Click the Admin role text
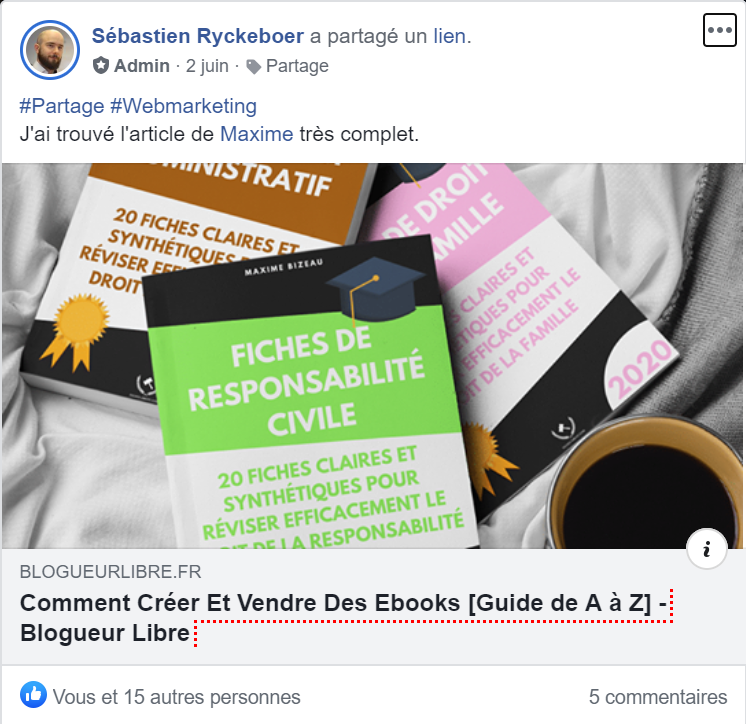Image resolution: width=746 pixels, height=724 pixels. coord(141,66)
